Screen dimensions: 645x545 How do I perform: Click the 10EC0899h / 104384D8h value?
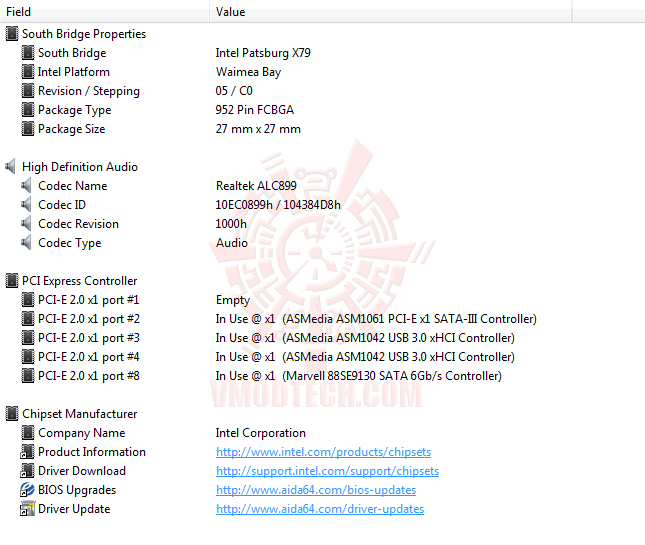point(278,204)
